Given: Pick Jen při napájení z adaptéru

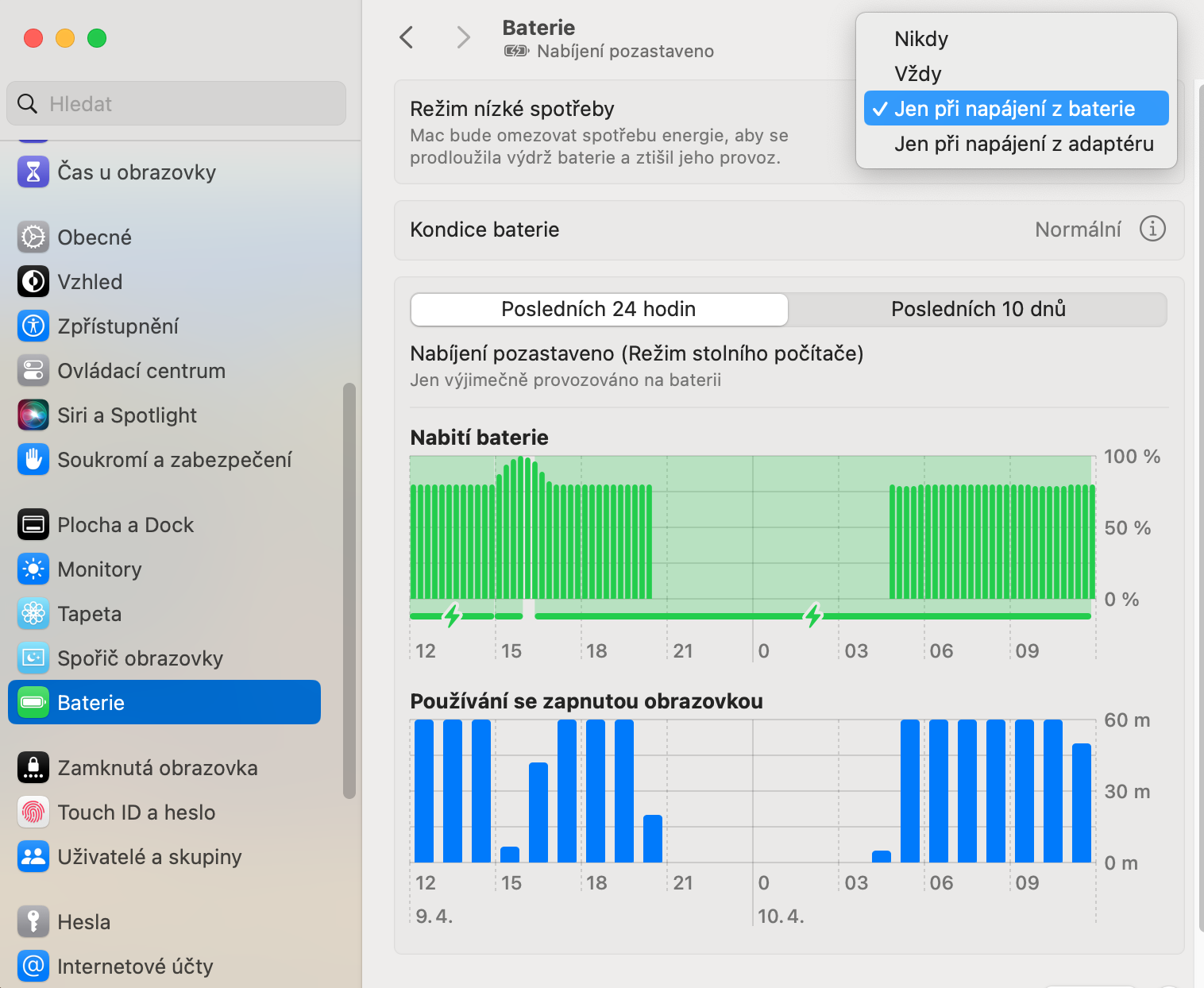Looking at the screenshot, I should 1024,144.
